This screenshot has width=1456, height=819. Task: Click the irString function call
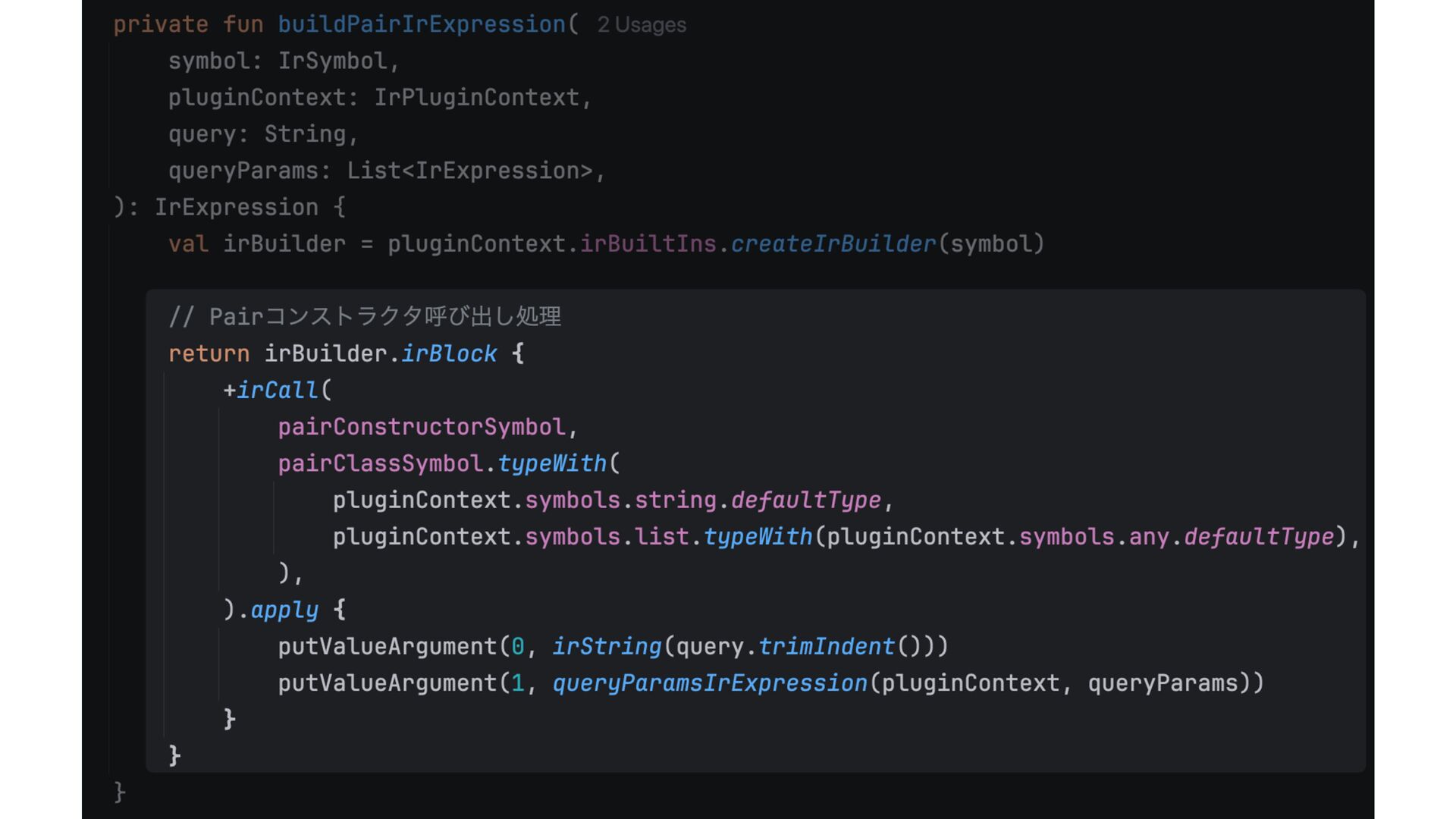coord(607,647)
